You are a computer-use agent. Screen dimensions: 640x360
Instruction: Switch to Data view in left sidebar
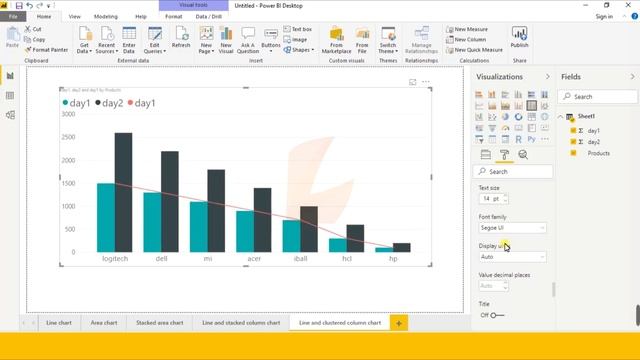[x=10, y=96]
